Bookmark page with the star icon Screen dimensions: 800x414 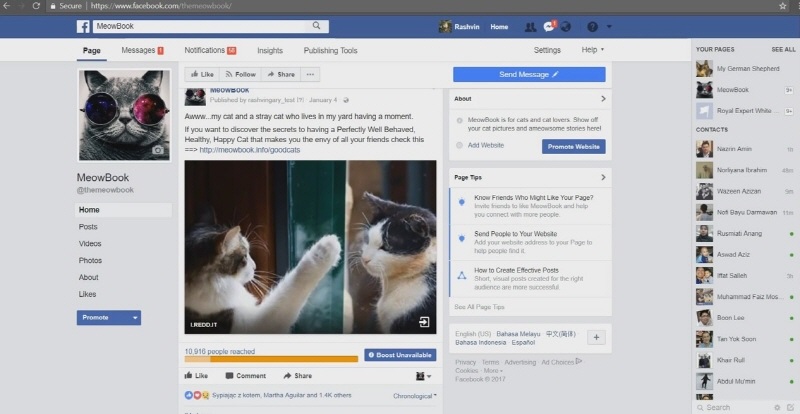tap(783, 6)
